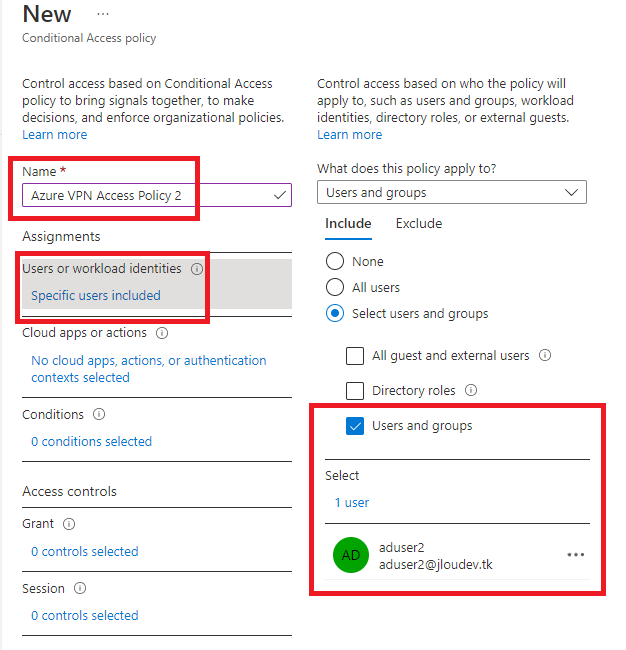Open the 1 user selection link
Image resolution: width=626 pixels, height=650 pixels.
352,503
